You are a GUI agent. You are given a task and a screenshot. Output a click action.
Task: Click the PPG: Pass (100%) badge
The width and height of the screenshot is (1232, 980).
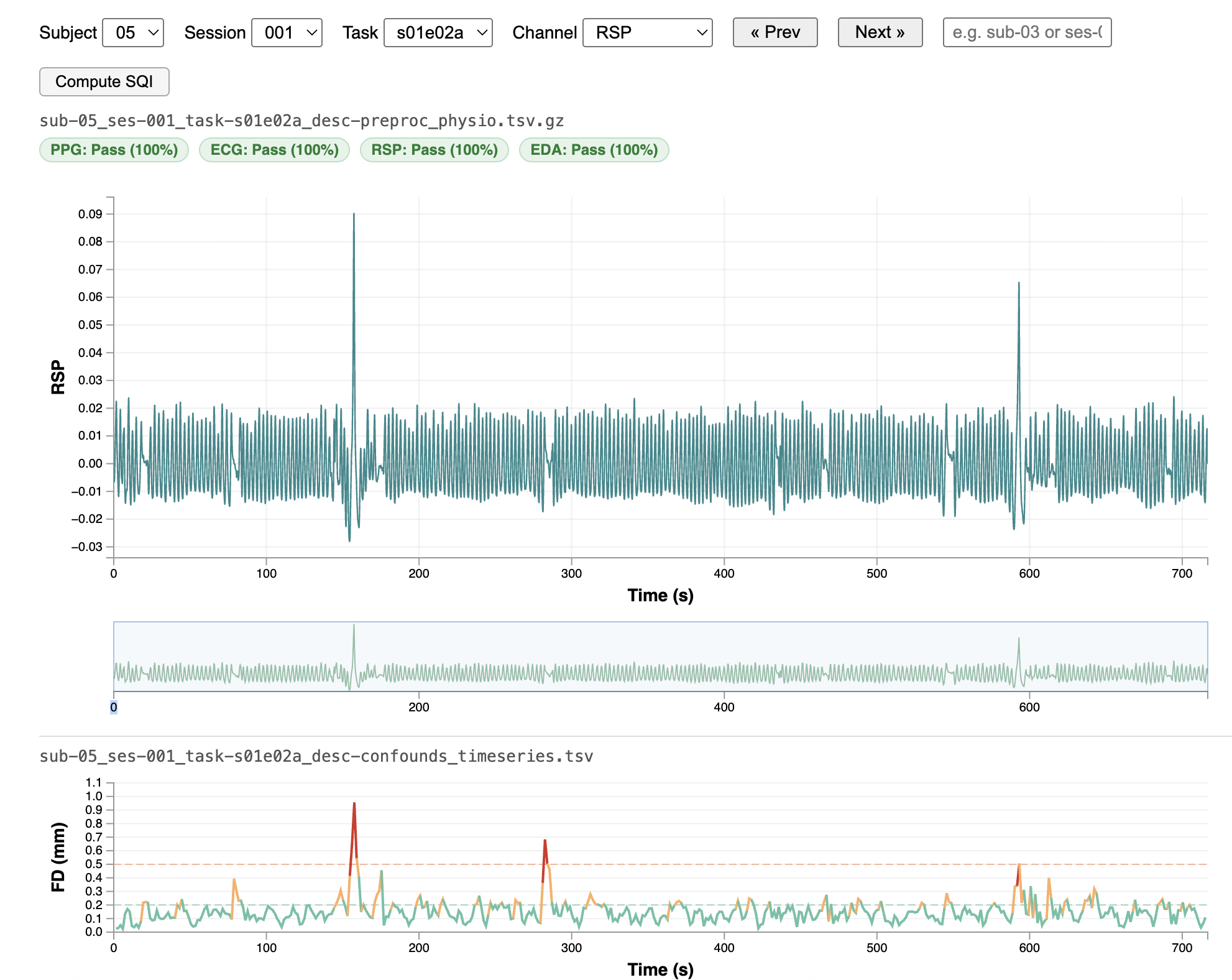point(114,150)
